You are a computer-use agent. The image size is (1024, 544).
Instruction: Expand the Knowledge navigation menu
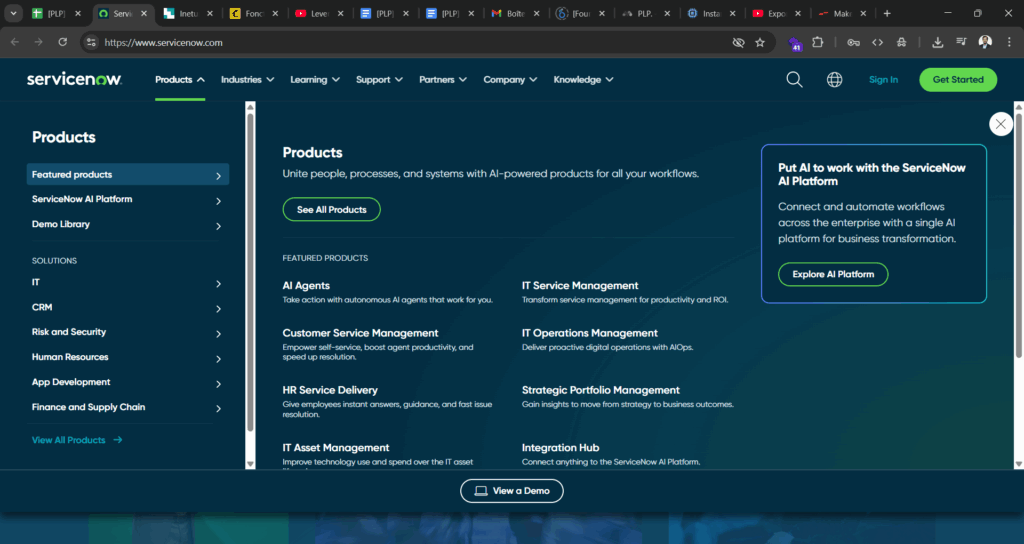tap(583, 80)
